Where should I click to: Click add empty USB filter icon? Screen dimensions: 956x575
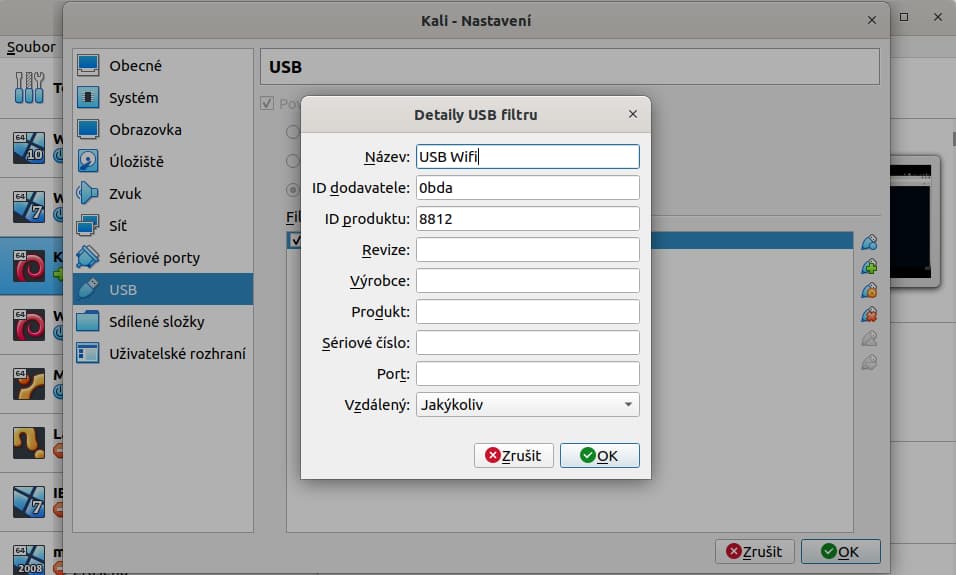[x=869, y=243]
